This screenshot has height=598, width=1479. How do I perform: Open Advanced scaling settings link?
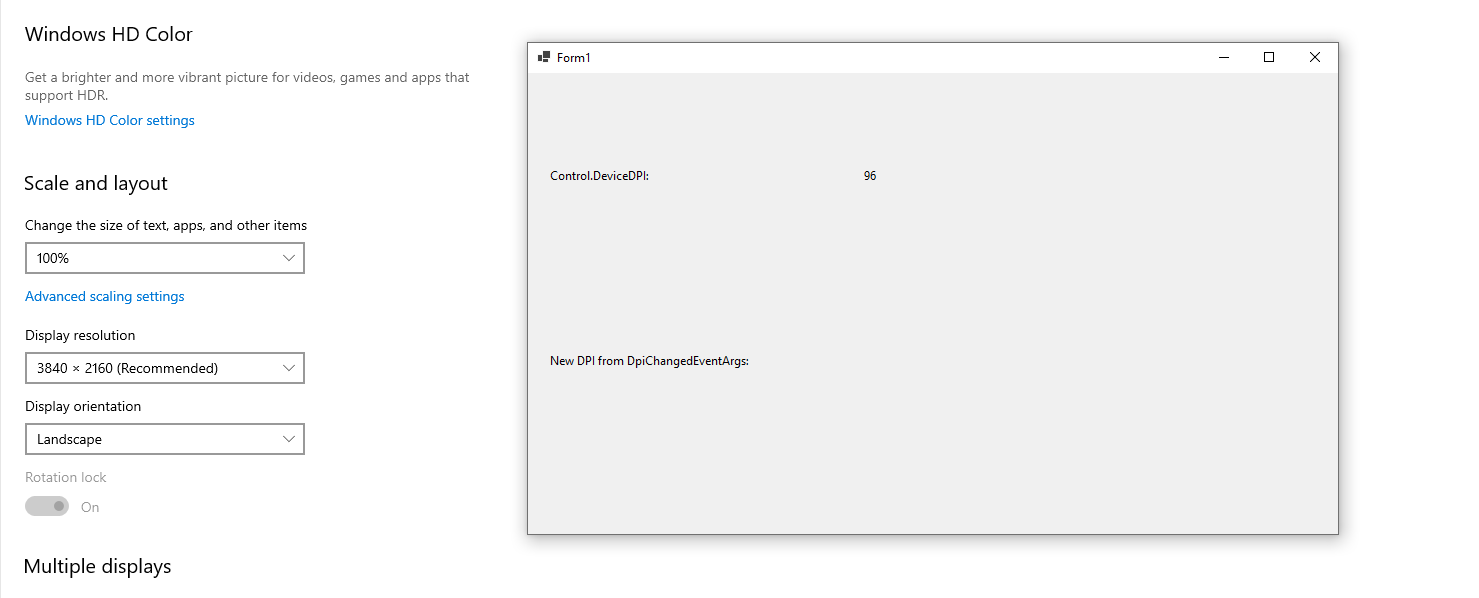click(105, 296)
